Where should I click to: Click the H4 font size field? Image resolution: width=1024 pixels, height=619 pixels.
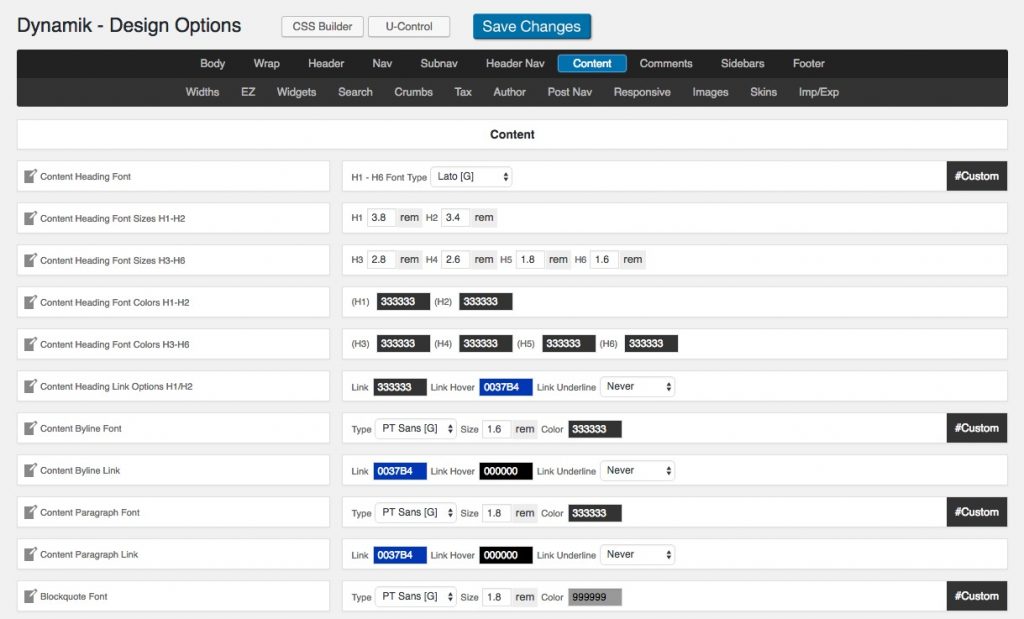point(455,259)
